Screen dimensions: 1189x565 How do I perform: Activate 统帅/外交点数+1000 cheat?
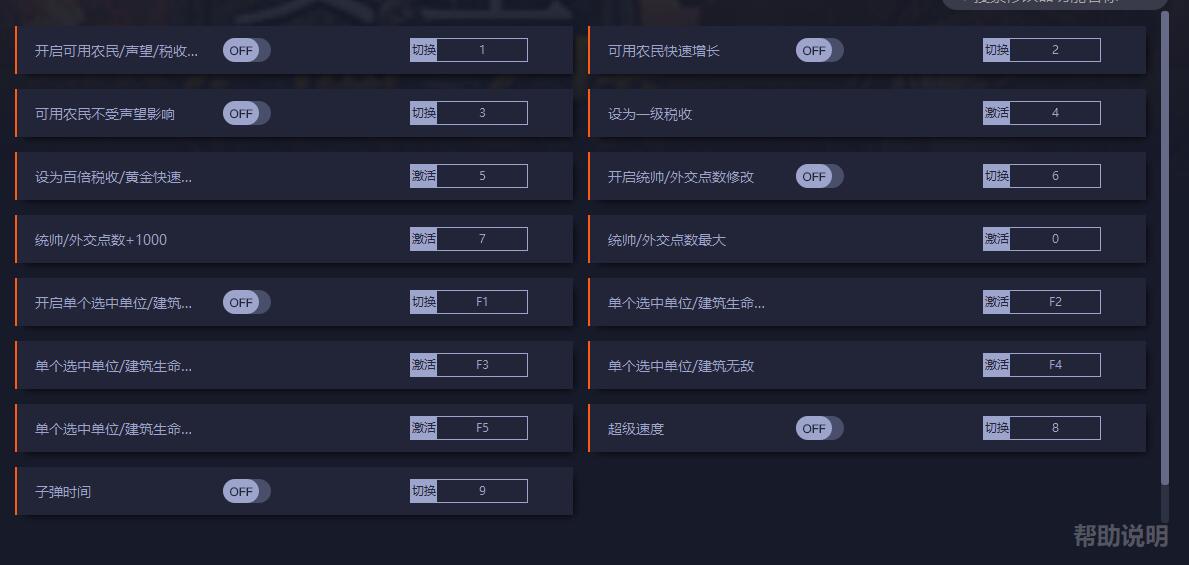tap(423, 239)
